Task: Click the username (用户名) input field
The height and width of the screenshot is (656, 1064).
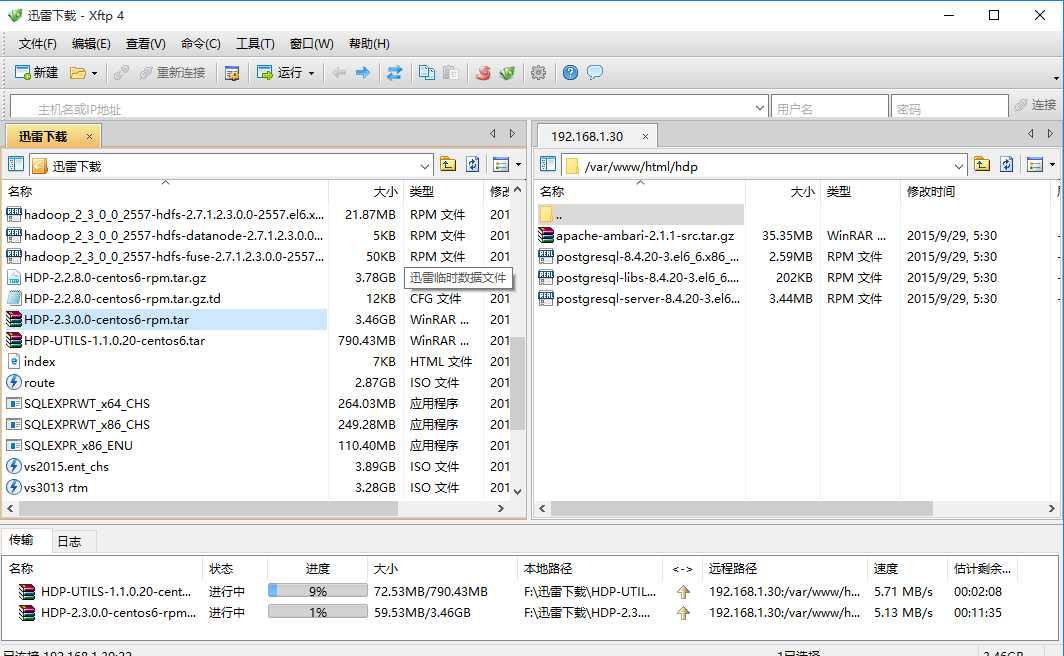Action: click(829, 107)
